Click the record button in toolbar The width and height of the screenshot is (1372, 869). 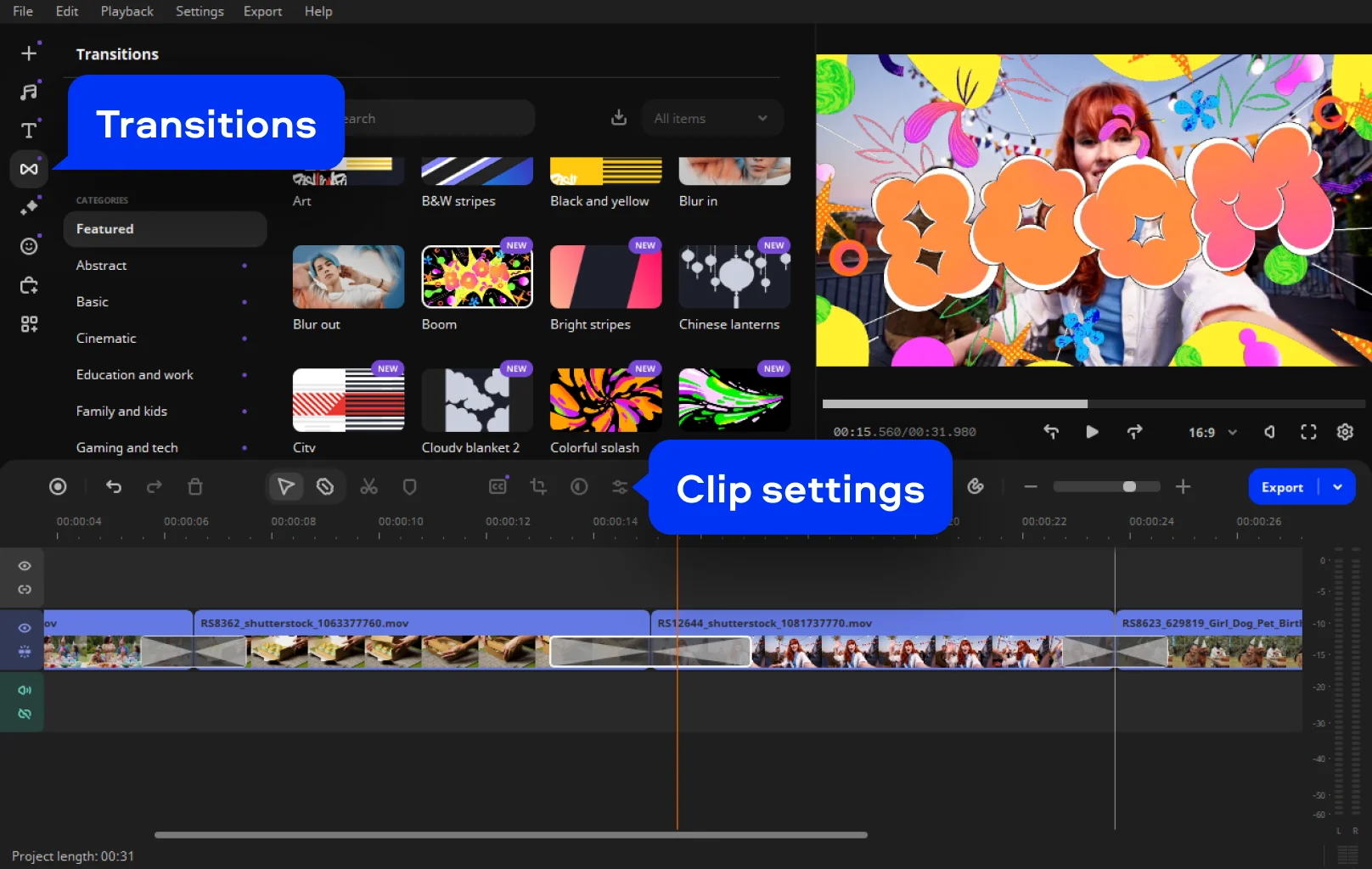click(58, 487)
